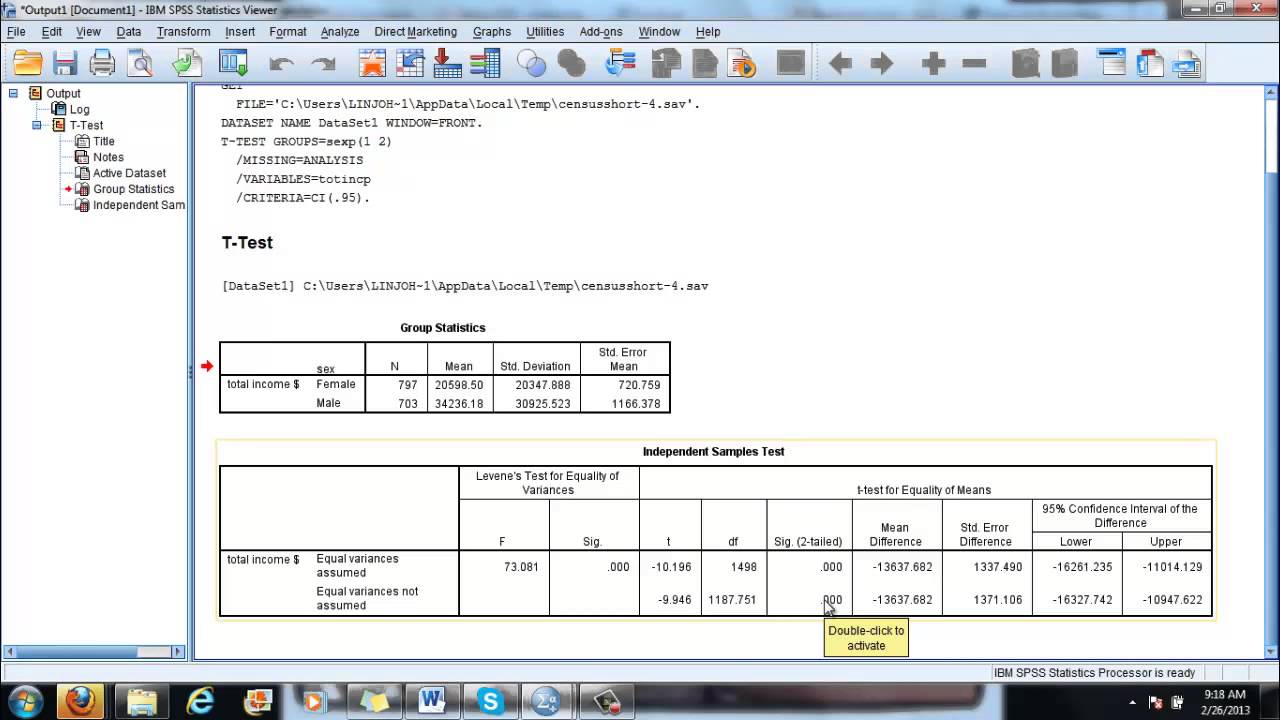
Task: Click the Std. Error Difference 1337.490
Action: pyautogui.click(x=997, y=567)
